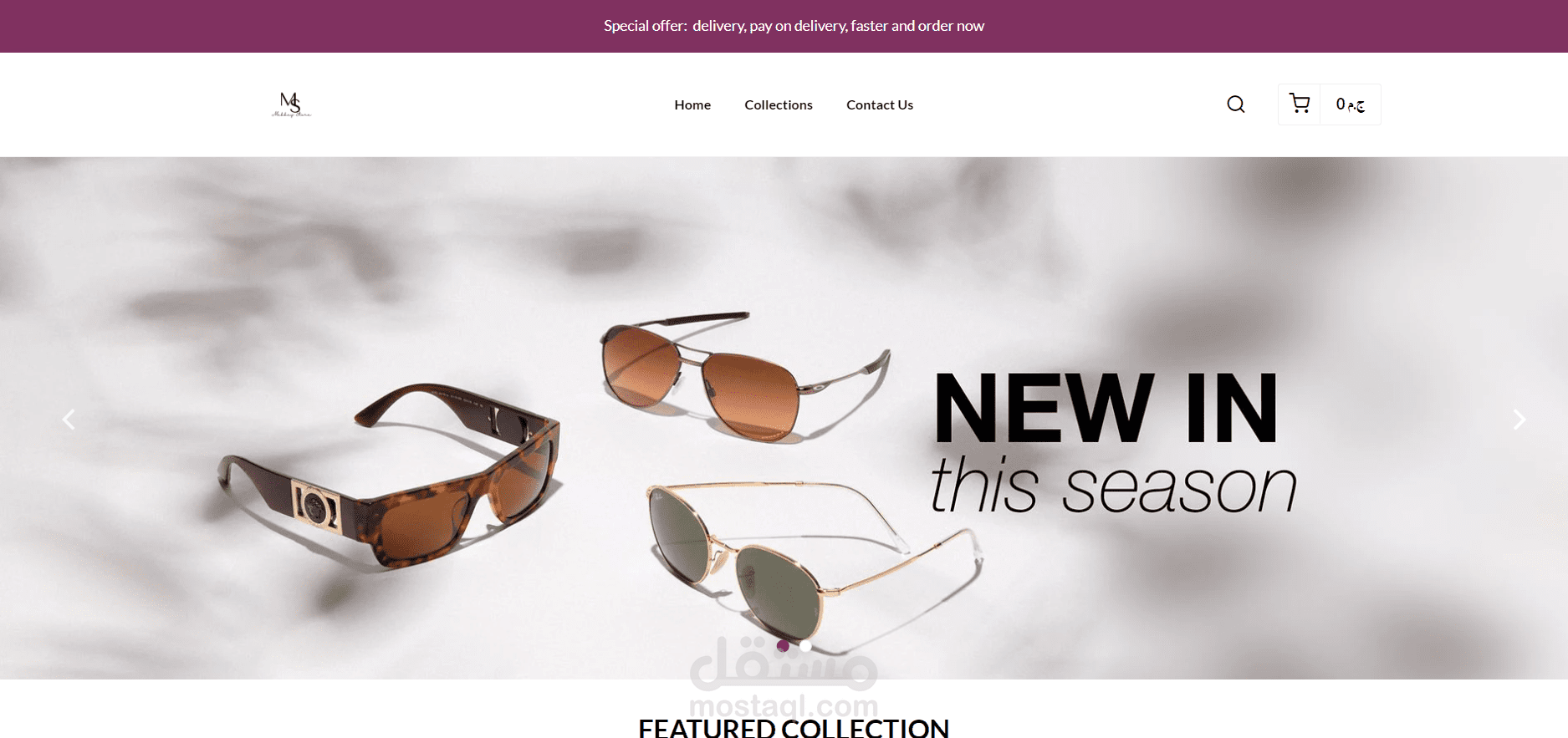
Task: Open the Home menu item
Action: 692,104
